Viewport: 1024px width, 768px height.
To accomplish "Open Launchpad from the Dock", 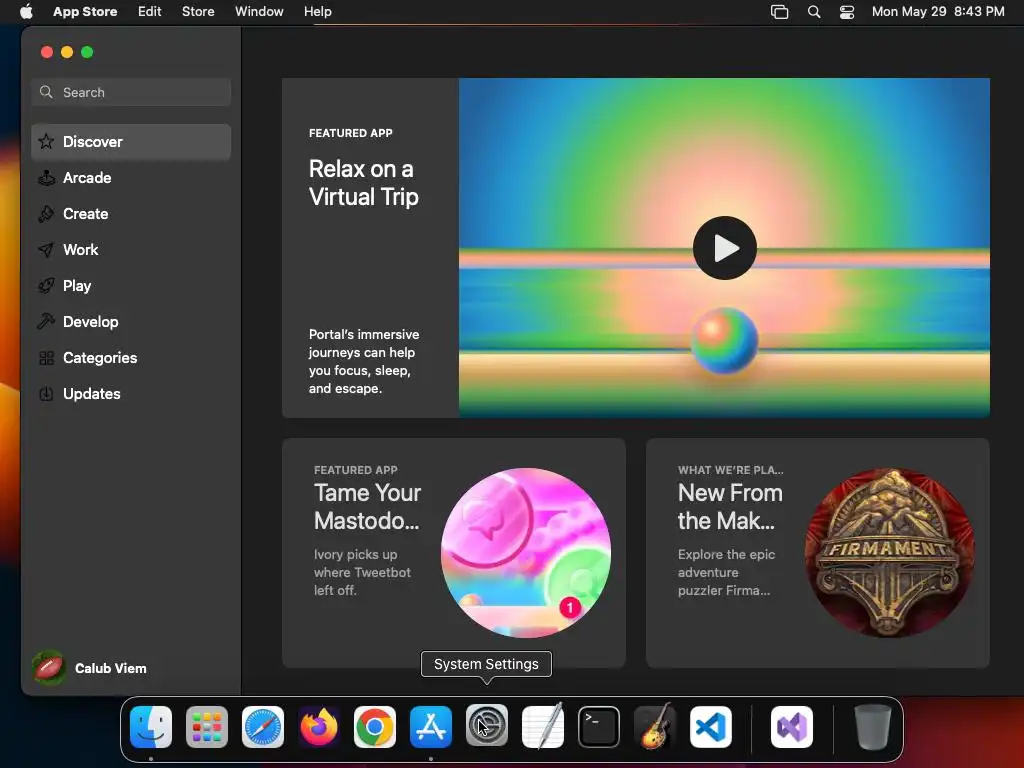I will click(207, 727).
